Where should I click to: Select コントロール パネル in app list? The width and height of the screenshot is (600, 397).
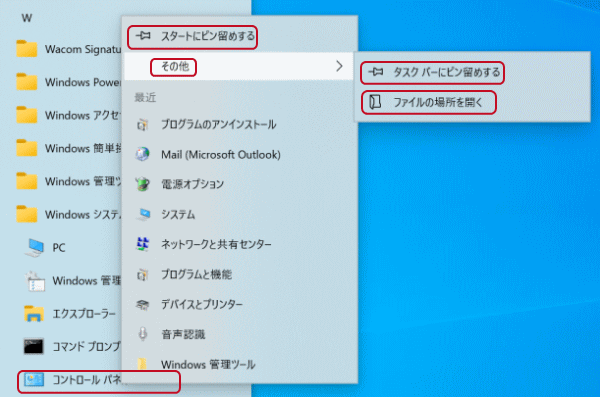86,380
